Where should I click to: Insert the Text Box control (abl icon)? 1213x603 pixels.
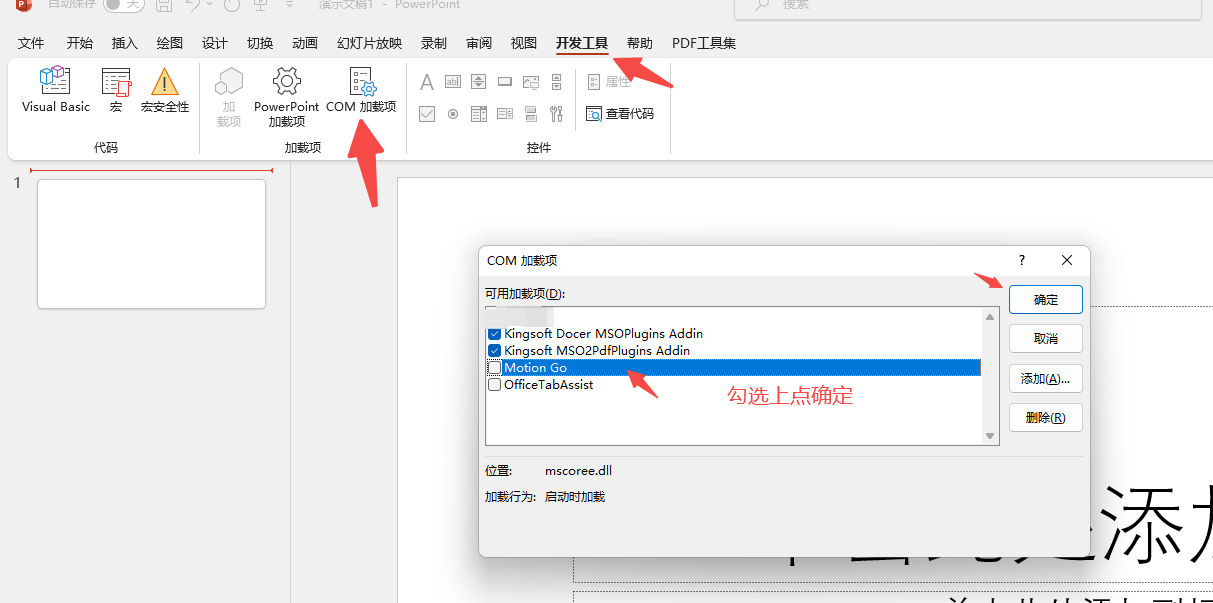click(453, 82)
